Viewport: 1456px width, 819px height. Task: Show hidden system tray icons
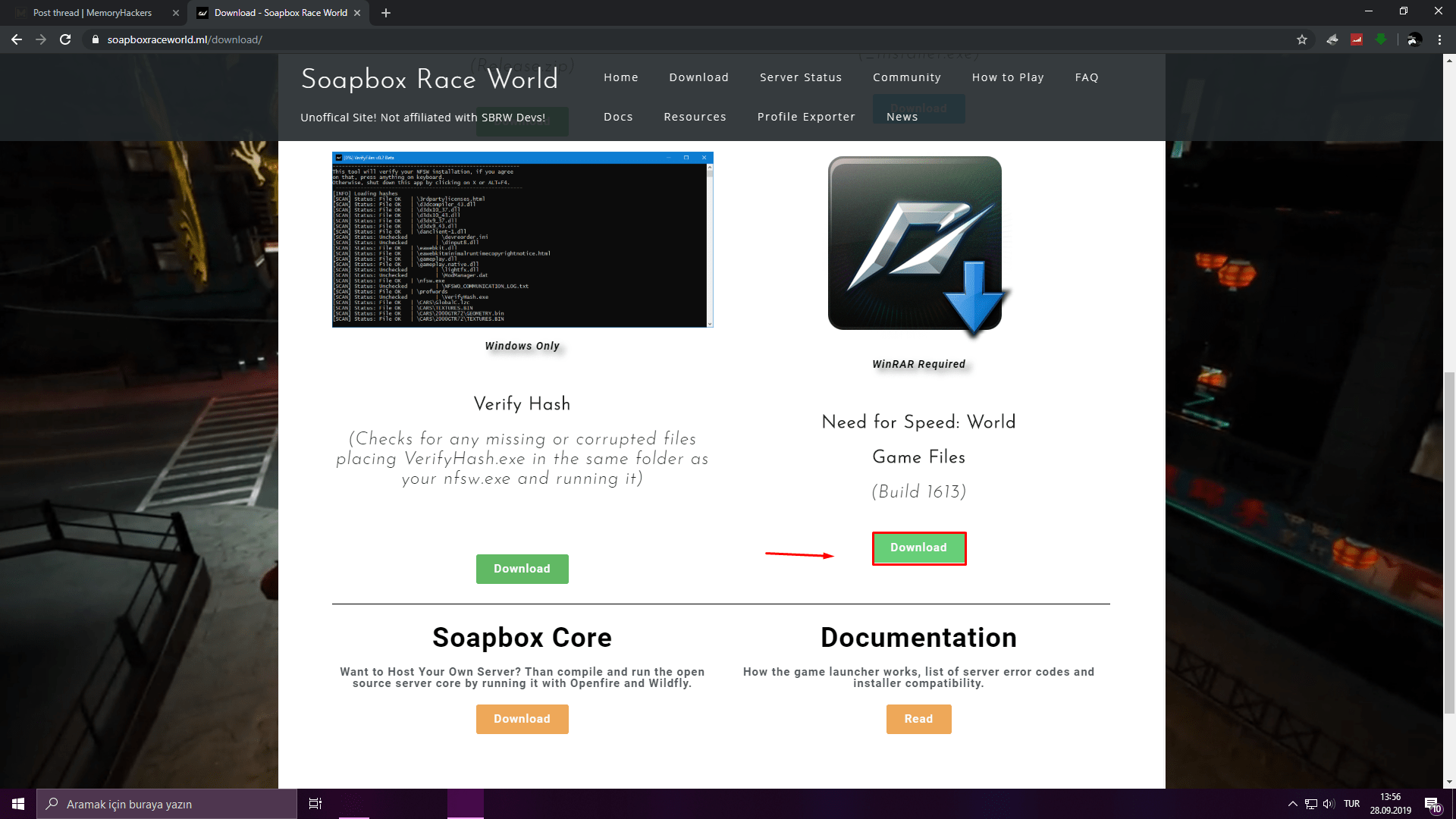[1292, 804]
